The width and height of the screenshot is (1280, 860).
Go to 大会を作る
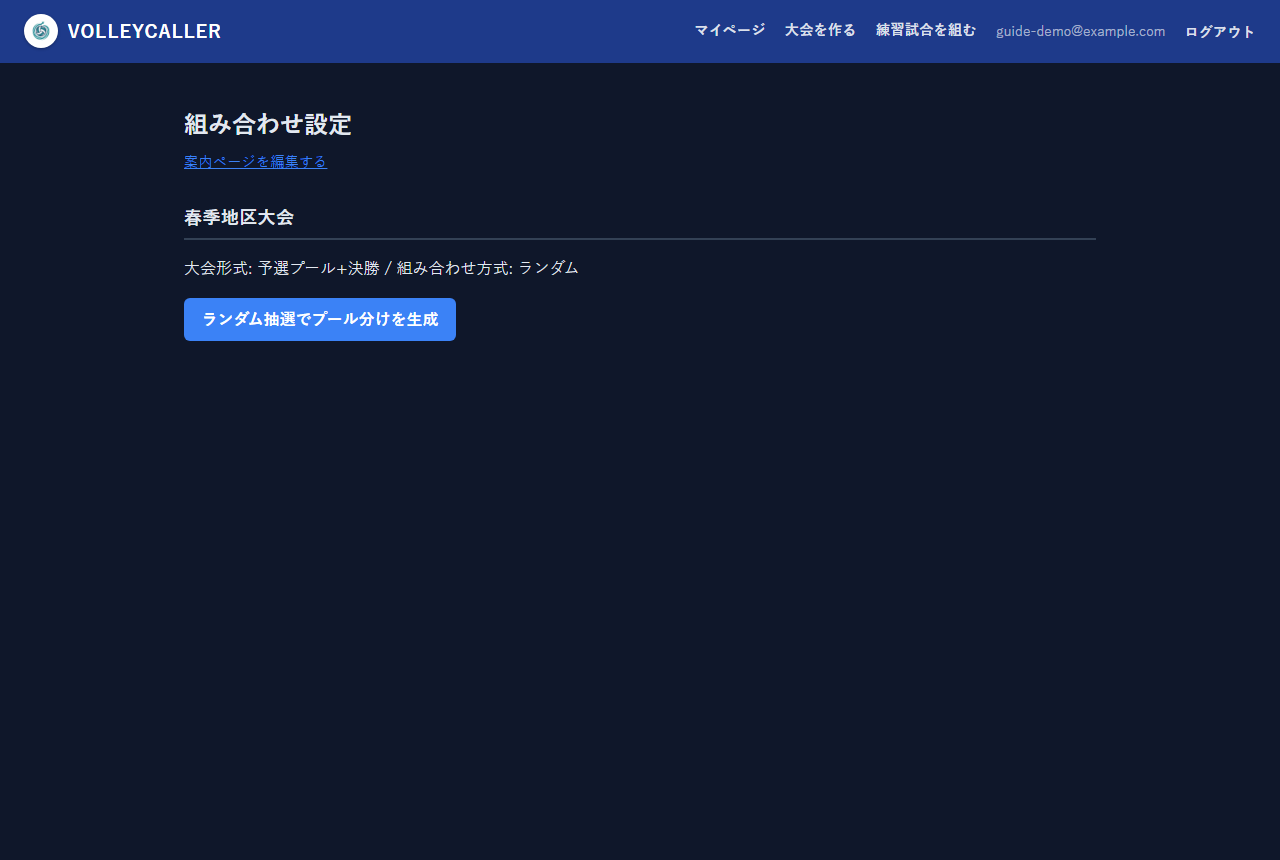(820, 30)
